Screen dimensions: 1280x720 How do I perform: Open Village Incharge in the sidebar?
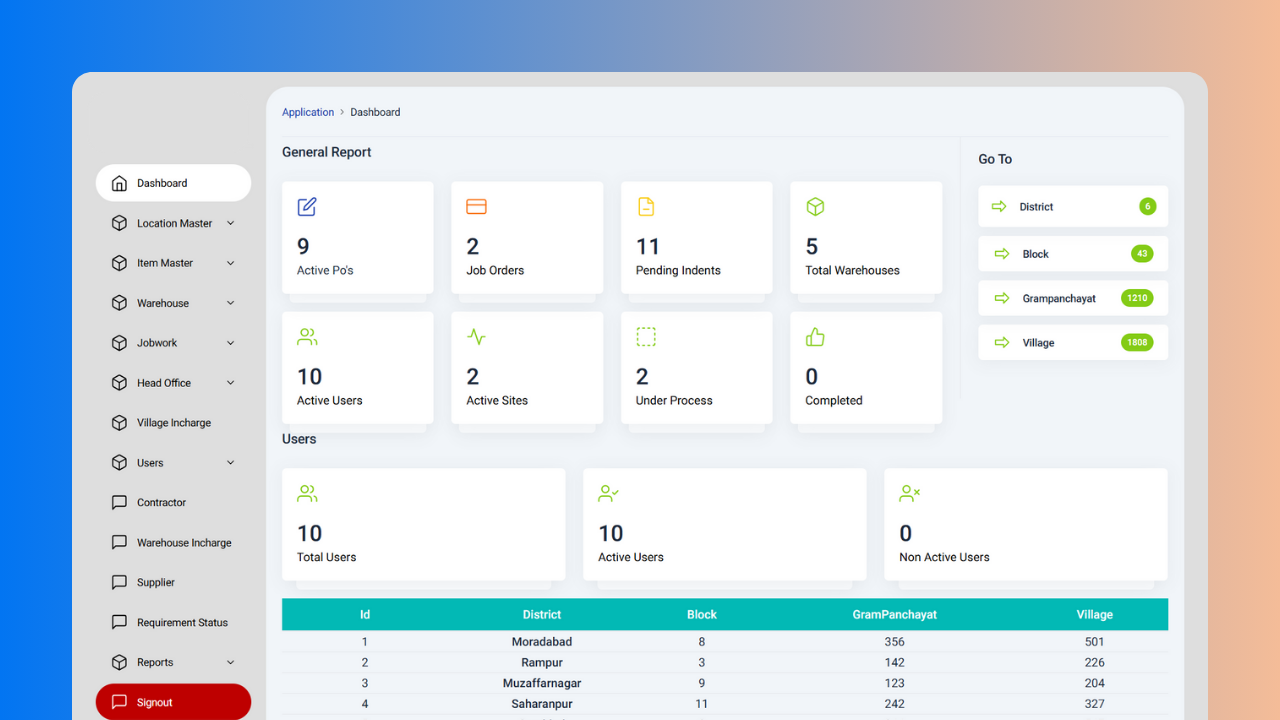point(173,423)
